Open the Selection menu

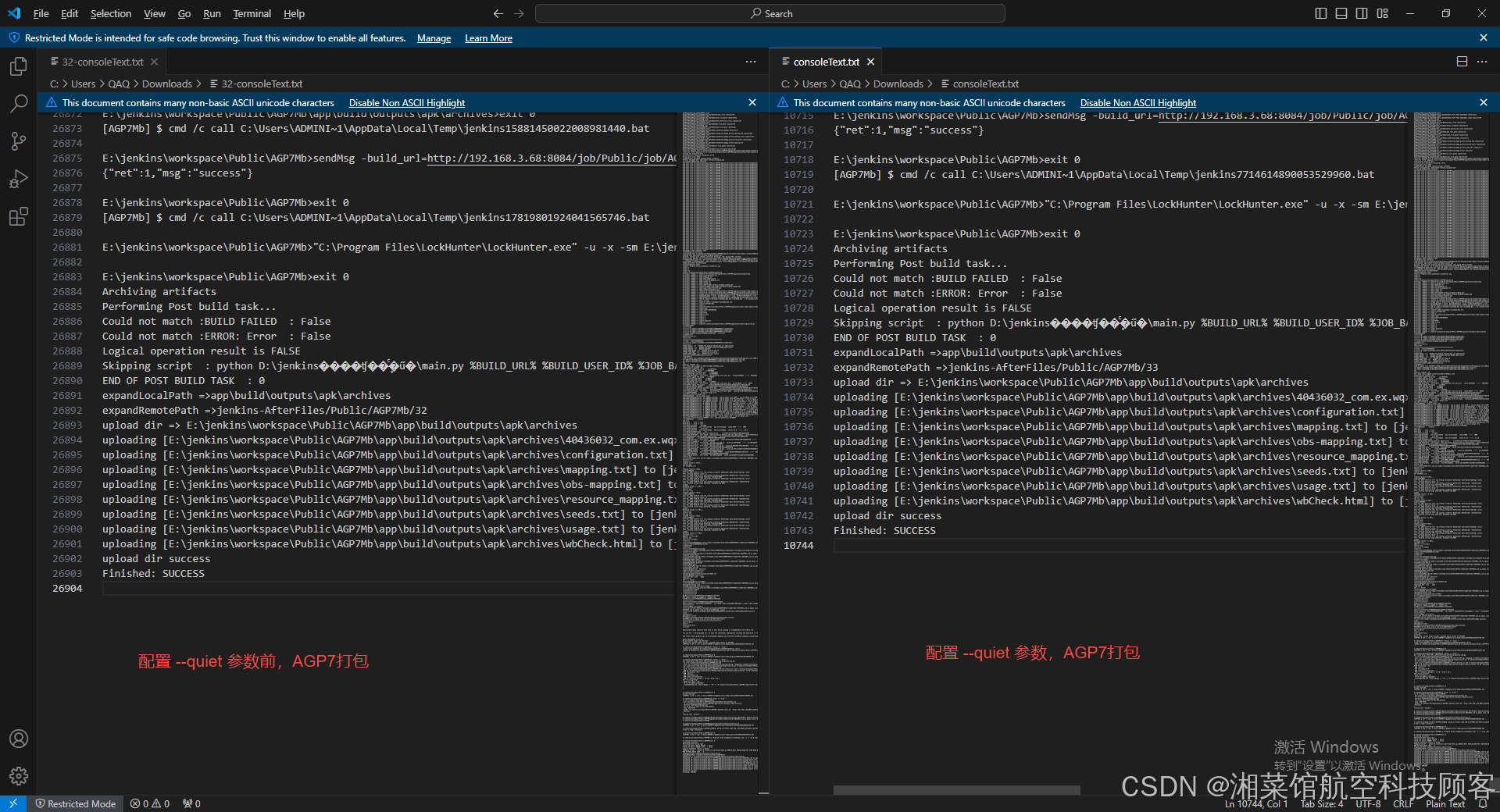pyautogui.click(x=111, y=13)
